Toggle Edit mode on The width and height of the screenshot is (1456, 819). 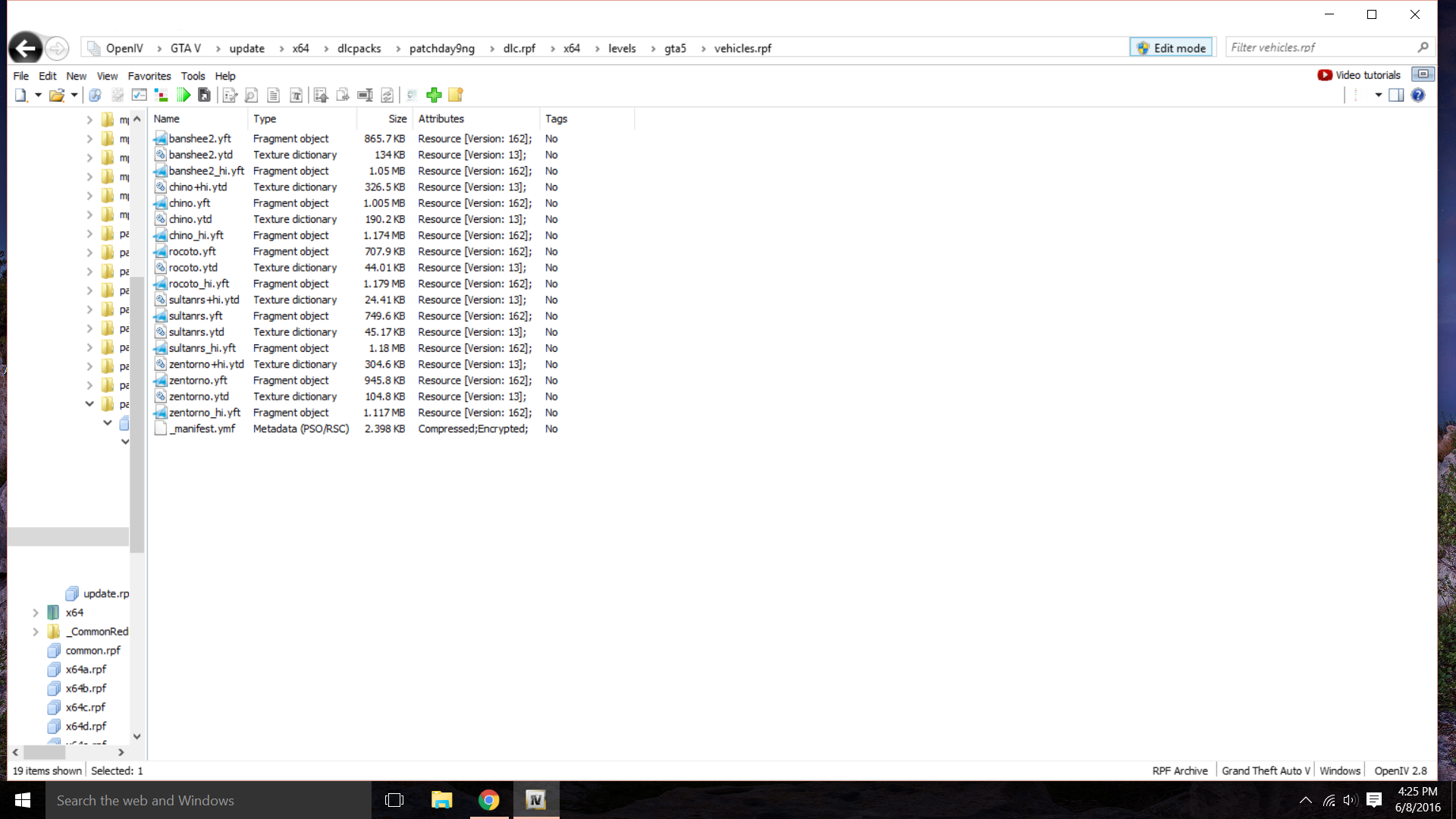(x=1172, y=48)
